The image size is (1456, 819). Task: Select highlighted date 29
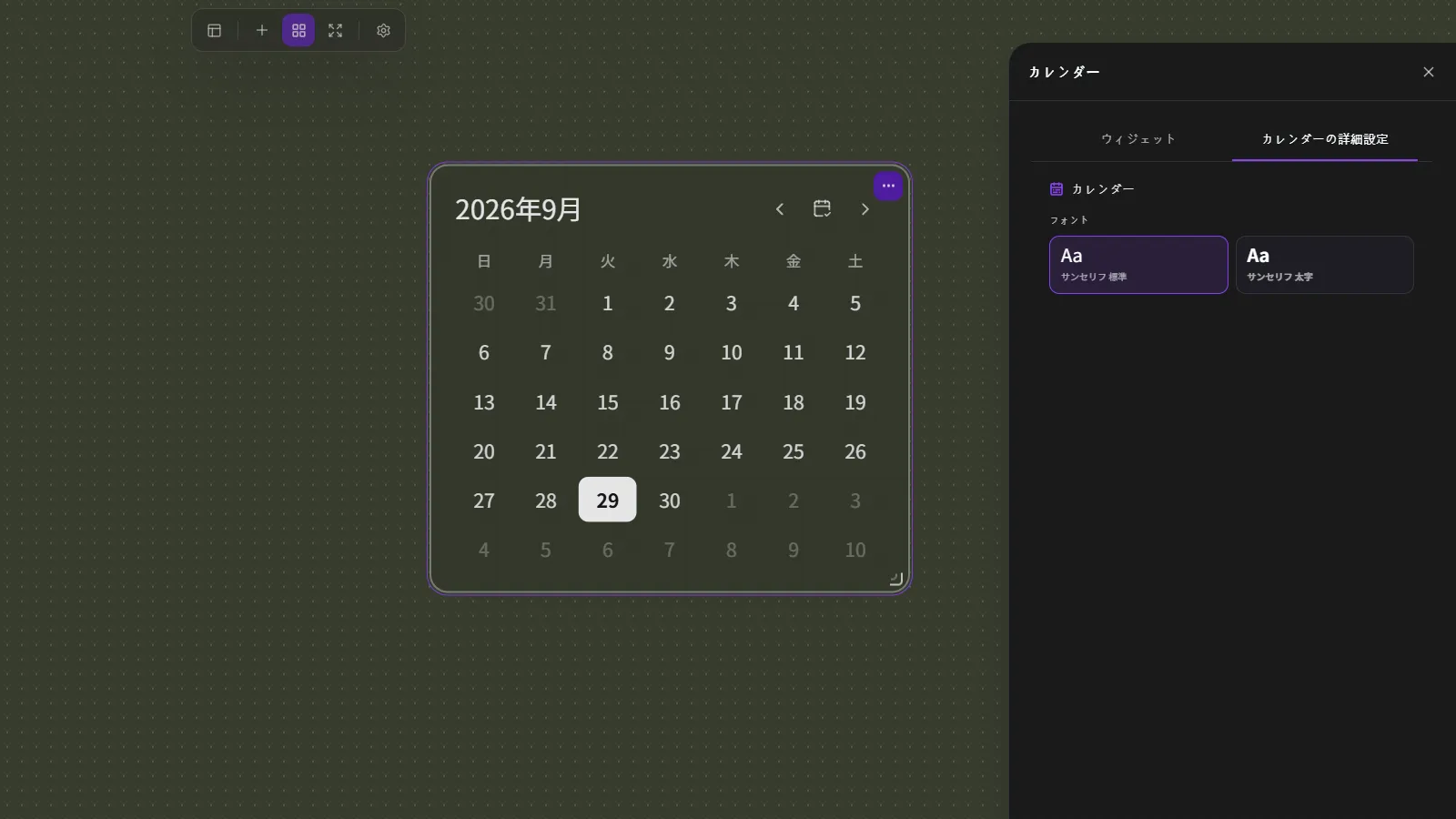point(608,500)
